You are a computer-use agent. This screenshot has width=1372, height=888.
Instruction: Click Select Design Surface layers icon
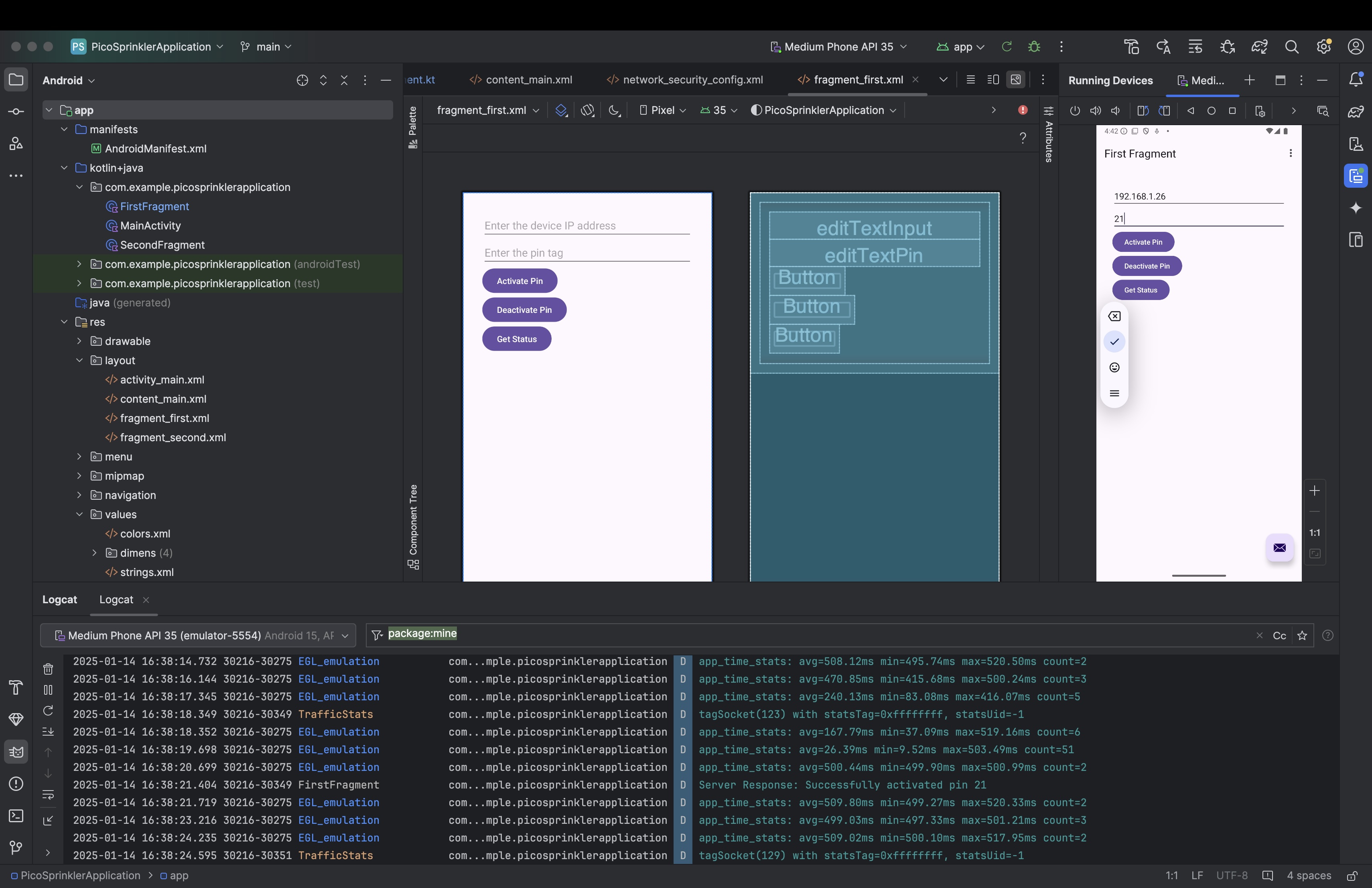click(x=561, y=111)
